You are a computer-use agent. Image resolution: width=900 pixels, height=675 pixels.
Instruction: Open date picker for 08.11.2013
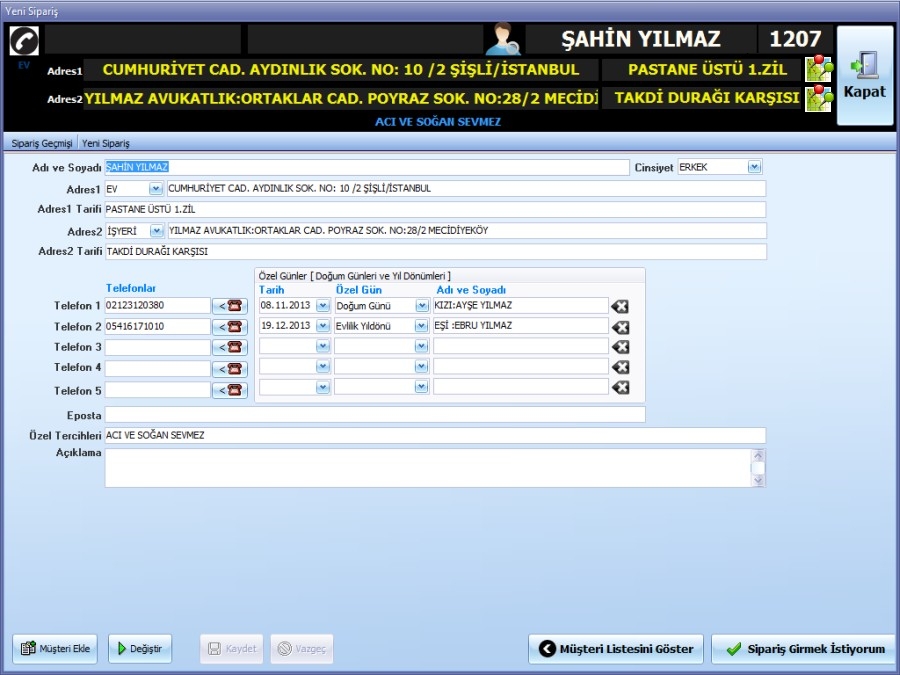coord(323,305)
